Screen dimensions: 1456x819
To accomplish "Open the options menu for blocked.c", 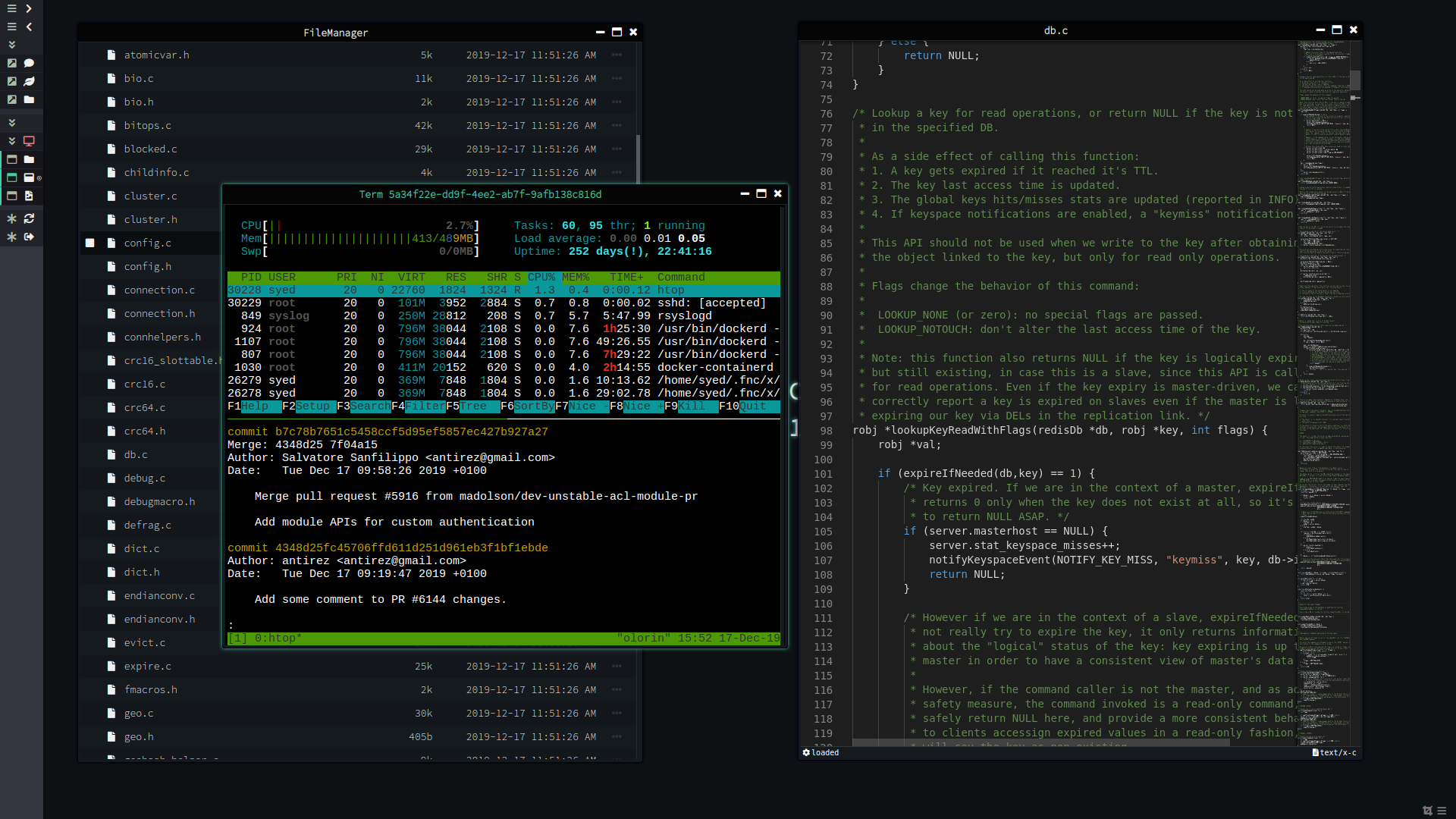I will 617,149.
